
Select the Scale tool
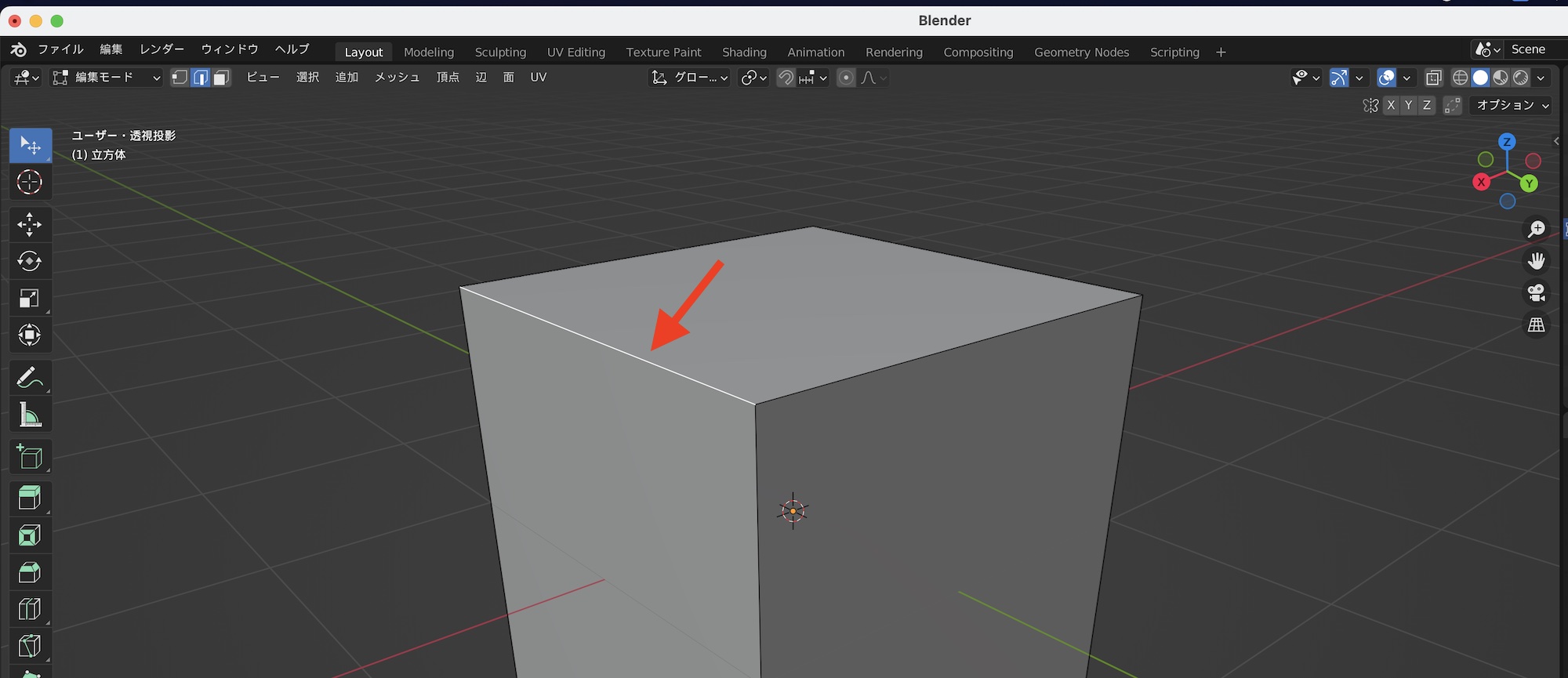click(x=30, y=299)
